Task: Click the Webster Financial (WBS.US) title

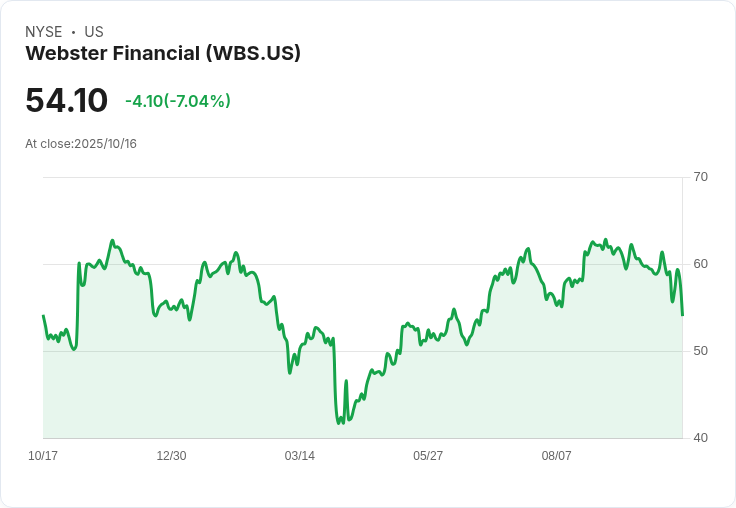Action: click(163, 53)
